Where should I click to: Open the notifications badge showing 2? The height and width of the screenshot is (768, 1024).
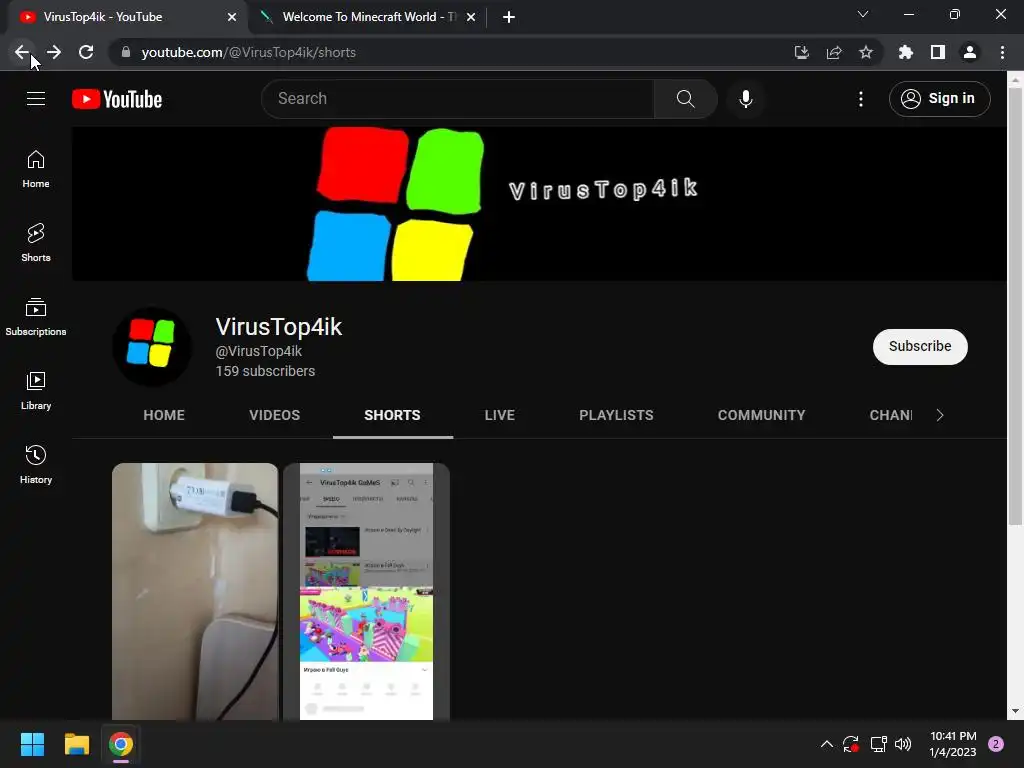pyautogui.click(x=996, y=744)
